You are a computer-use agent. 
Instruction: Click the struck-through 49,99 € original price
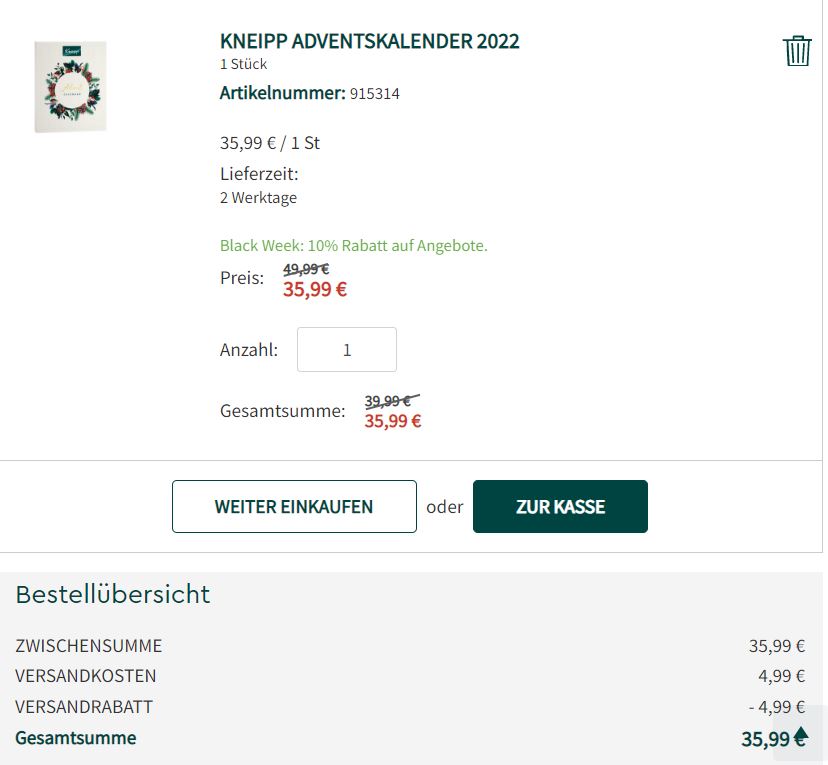(x=306, y=269)
